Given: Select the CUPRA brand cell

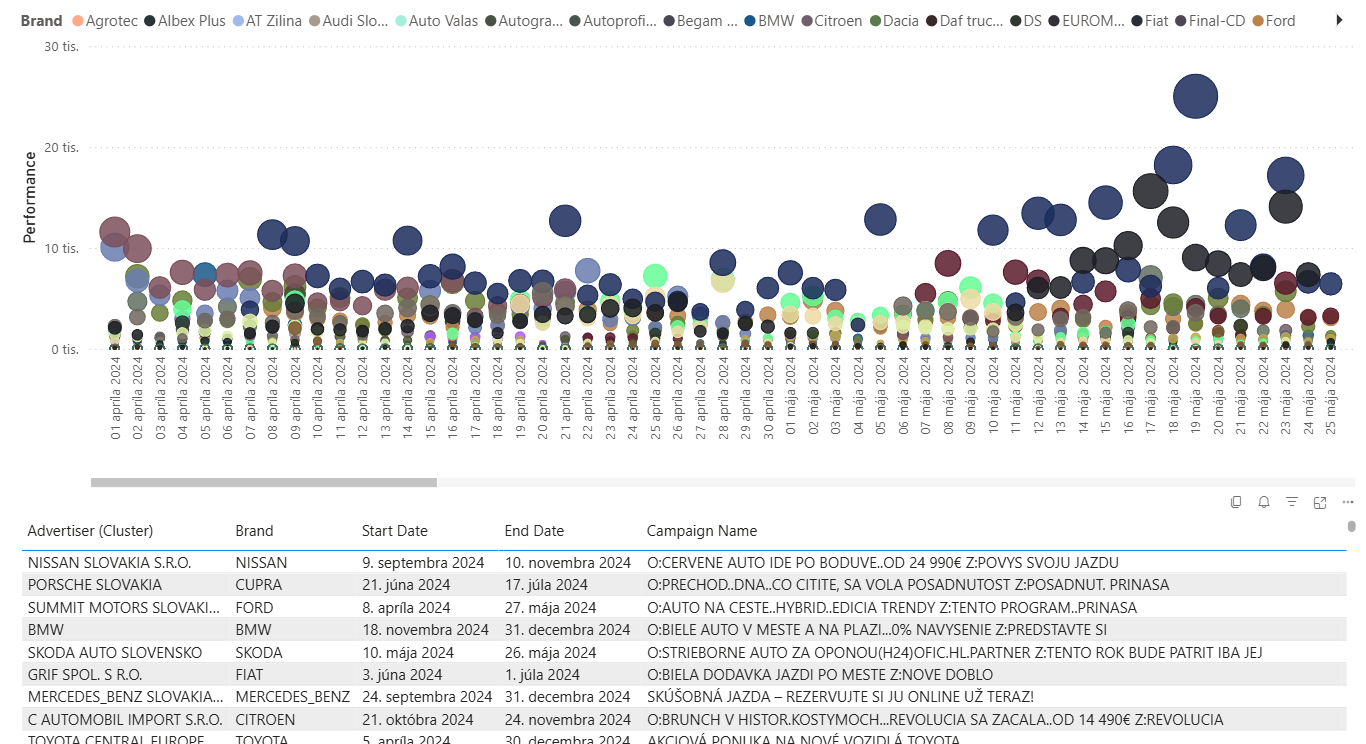Looking at the screenshot, I should (259, 585).
